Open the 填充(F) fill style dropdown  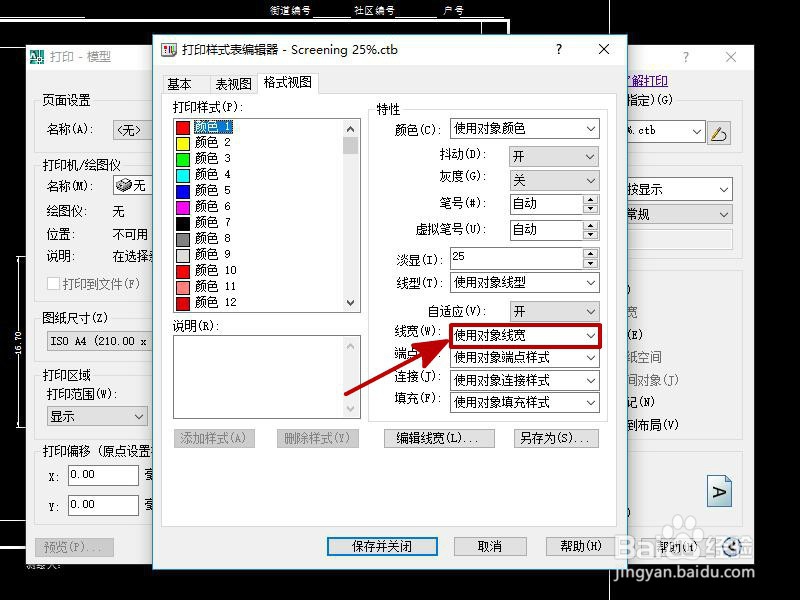point(524,403)
